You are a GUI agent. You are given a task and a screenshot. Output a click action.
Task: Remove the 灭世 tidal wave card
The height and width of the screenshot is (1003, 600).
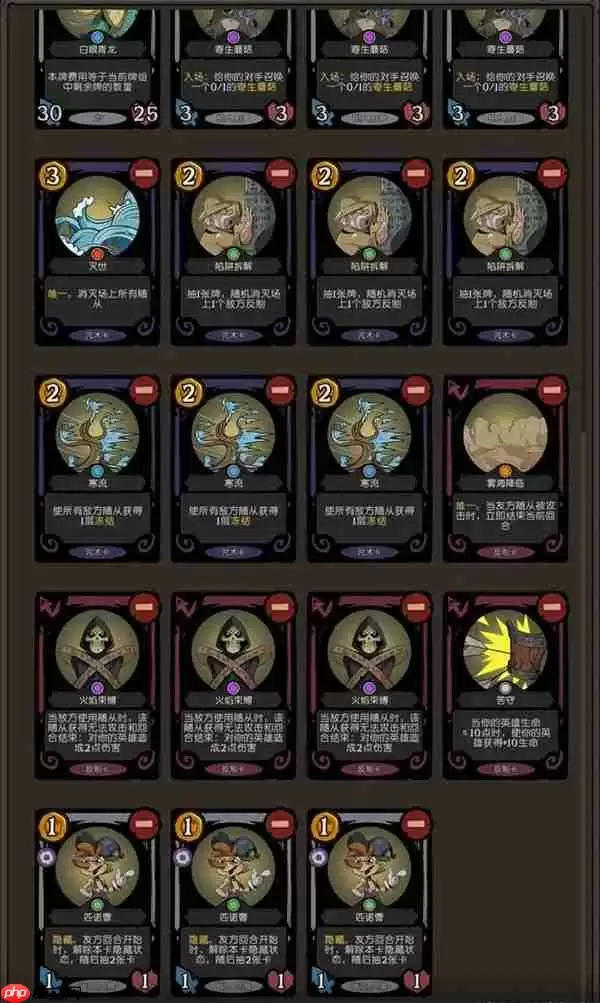coord(145,173)
